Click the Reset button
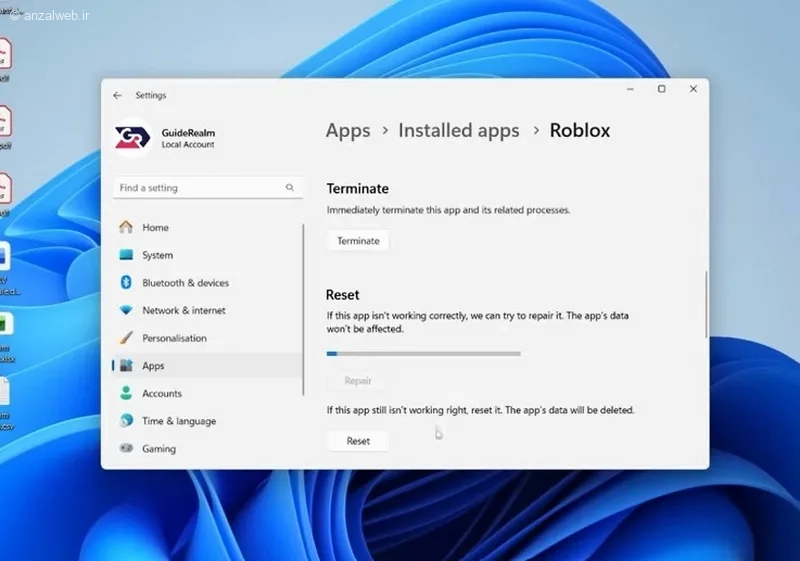 358,441
